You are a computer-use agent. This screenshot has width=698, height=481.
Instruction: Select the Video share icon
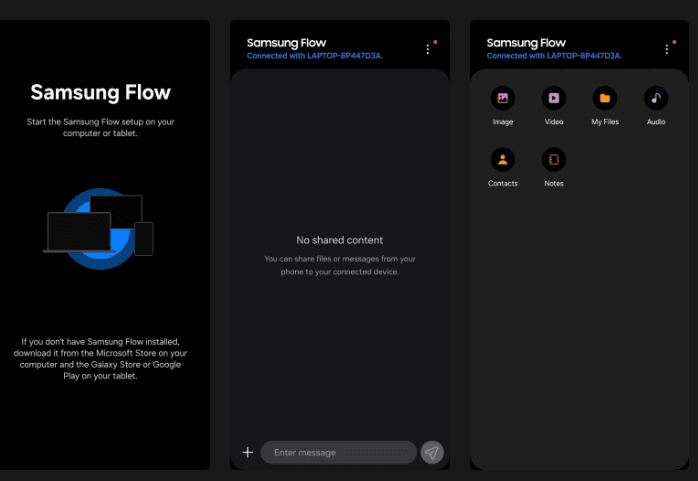pos(553,98)
